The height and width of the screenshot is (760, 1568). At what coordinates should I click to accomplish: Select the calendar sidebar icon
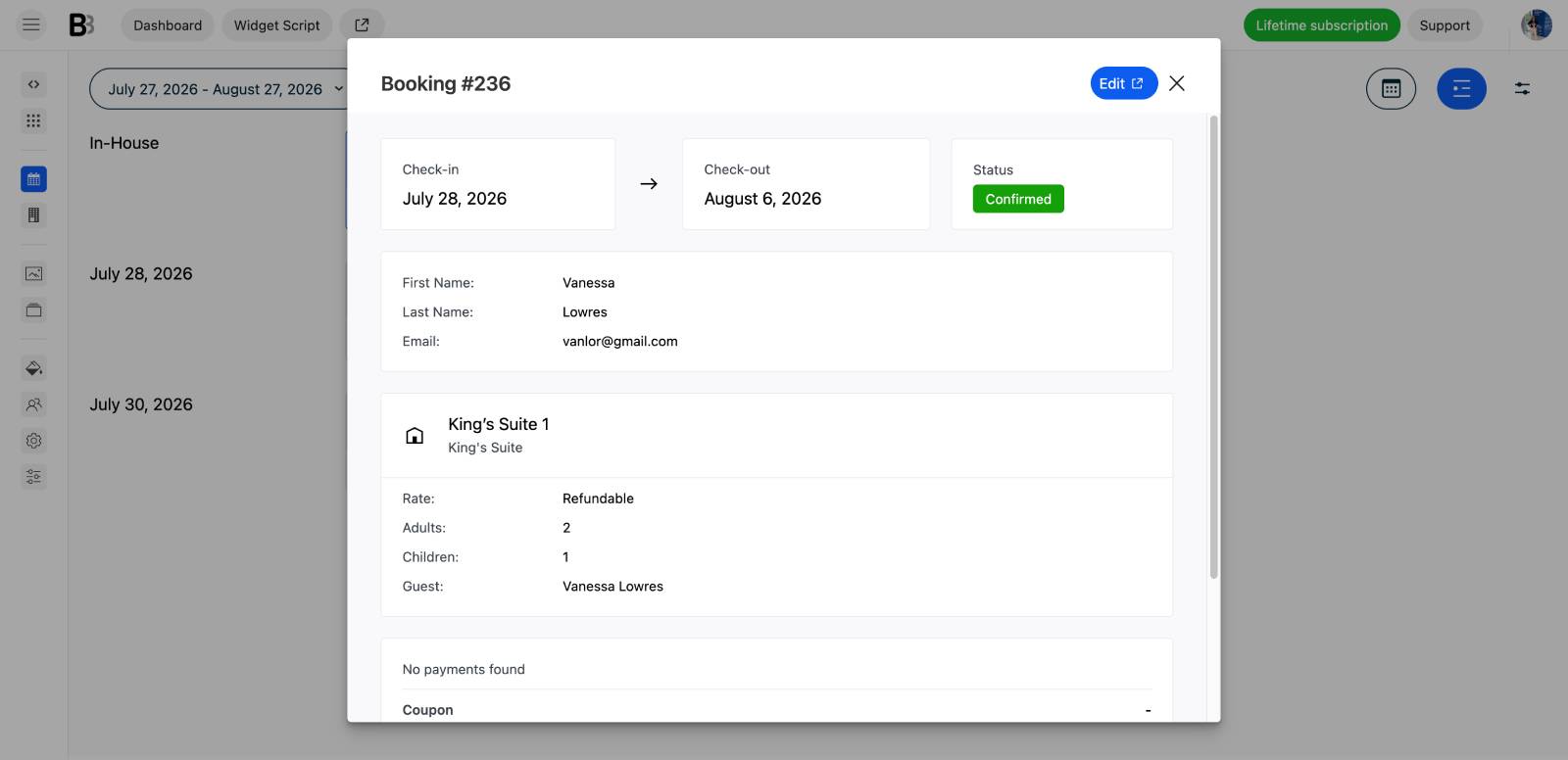coord(33,179)
